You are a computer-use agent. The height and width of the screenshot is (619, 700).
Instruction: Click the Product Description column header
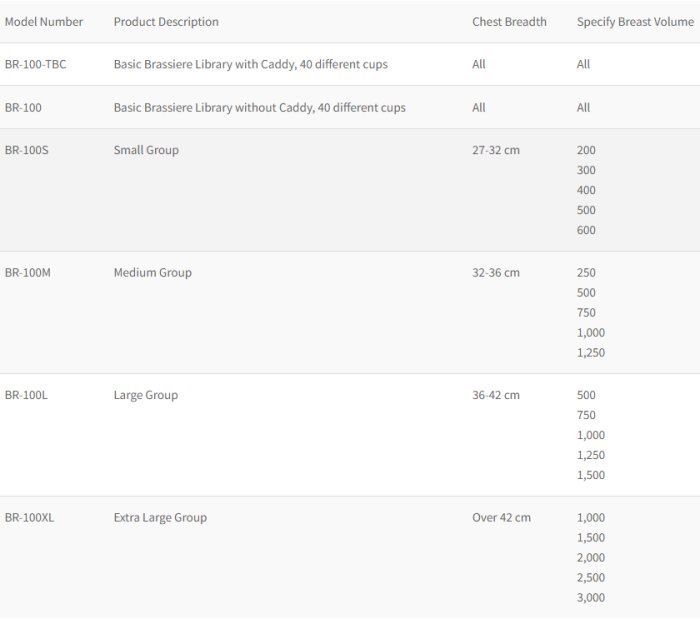[x=166, y=22]
